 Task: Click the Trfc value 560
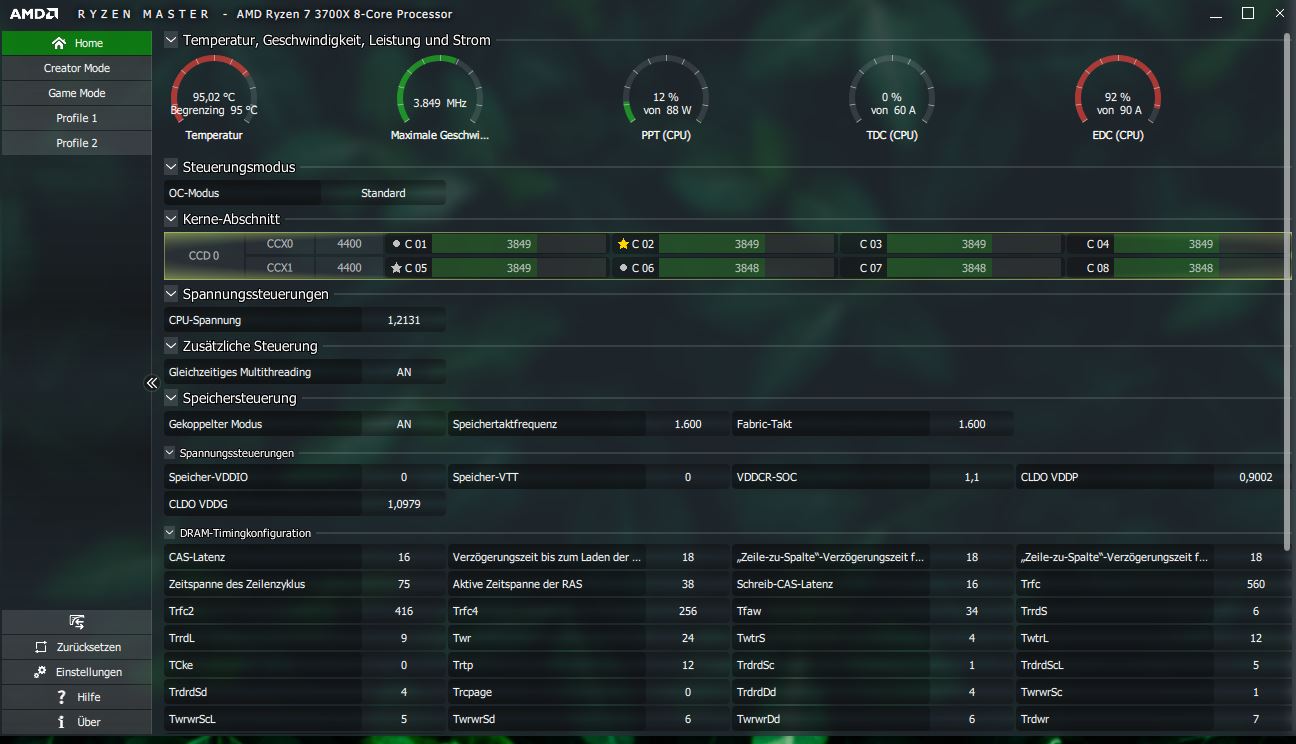coord(1256,584)
